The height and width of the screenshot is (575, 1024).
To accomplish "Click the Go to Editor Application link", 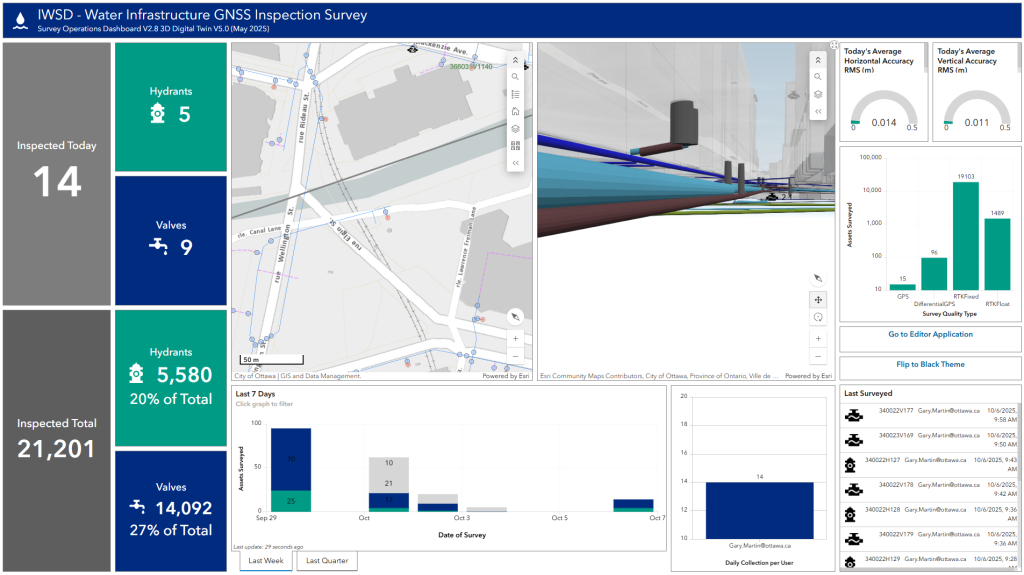I will coord(930,335).
